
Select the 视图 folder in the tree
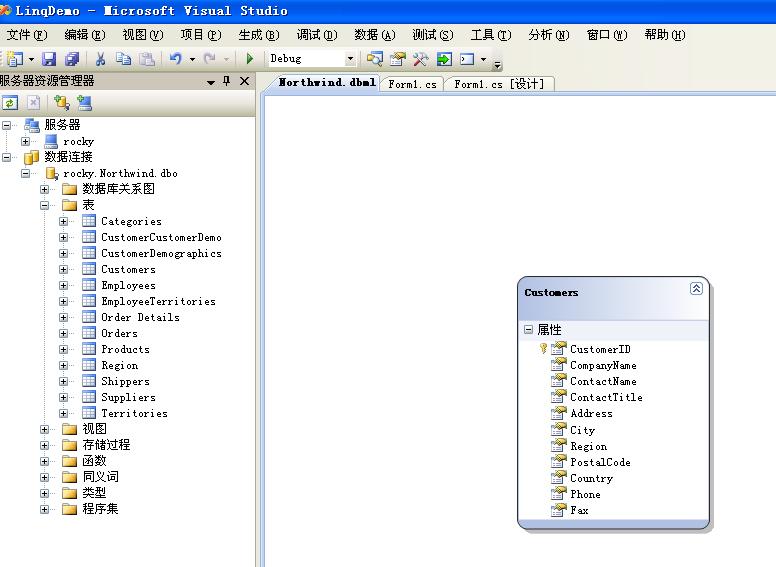coord(94,429)
